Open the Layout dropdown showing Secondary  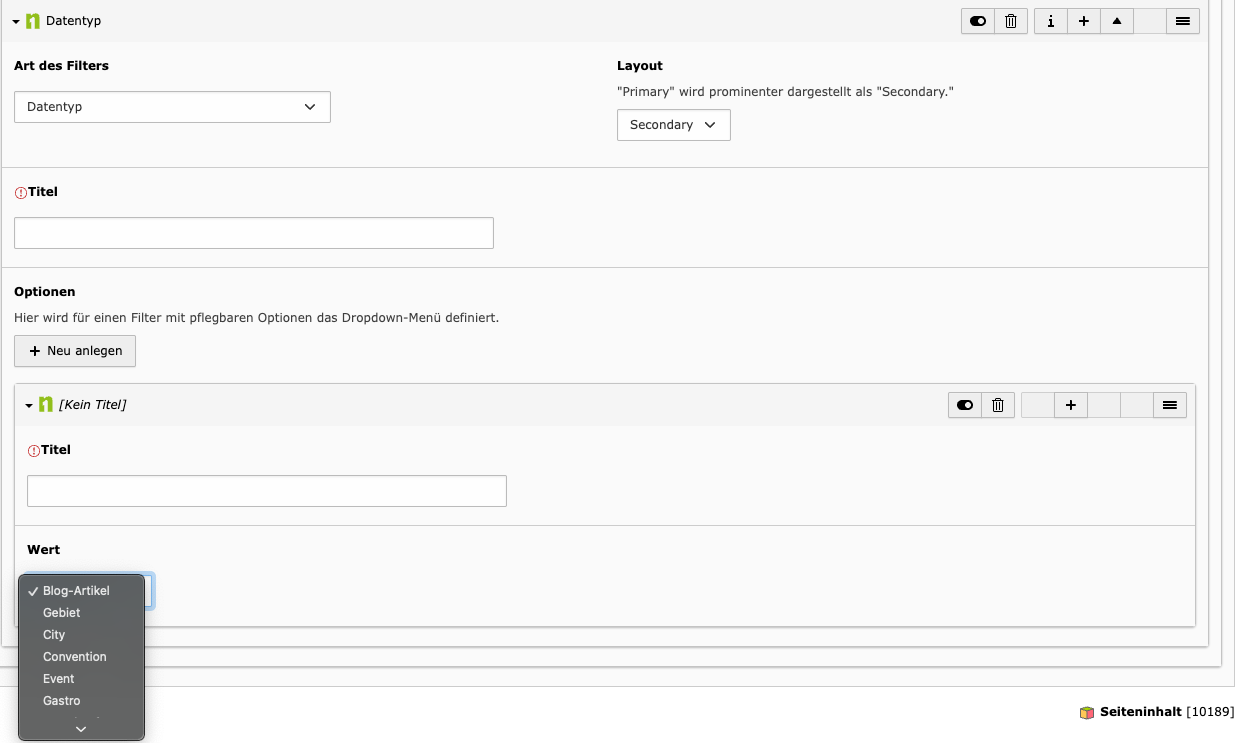point(673,125)
